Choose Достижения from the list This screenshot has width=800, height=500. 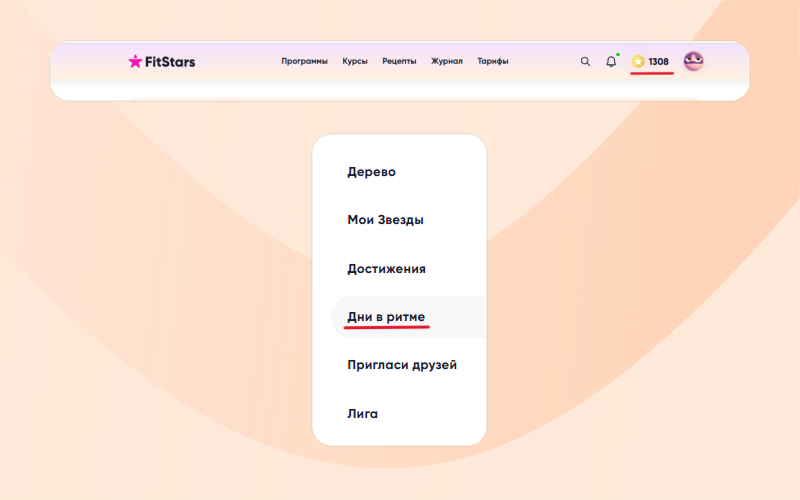tap(387, 269)
